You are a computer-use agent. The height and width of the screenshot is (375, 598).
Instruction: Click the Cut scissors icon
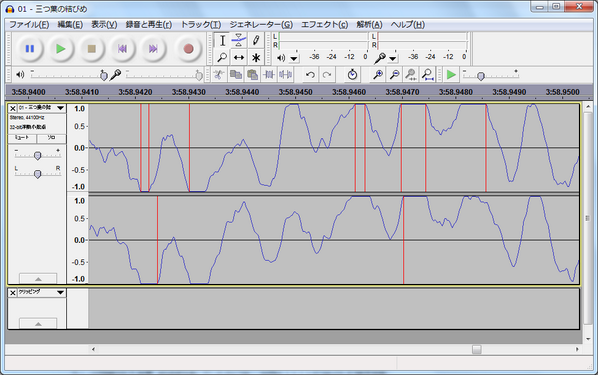coord(219,75)
